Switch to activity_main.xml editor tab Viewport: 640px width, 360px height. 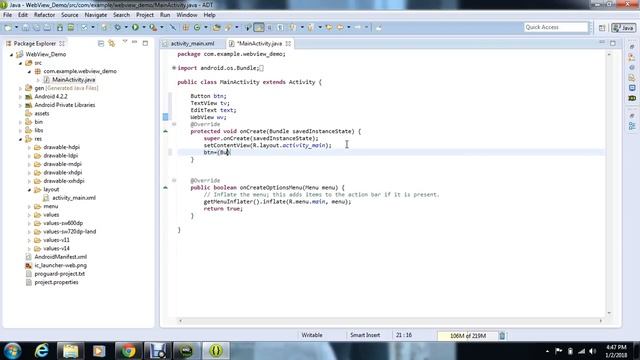coord(192,43)
